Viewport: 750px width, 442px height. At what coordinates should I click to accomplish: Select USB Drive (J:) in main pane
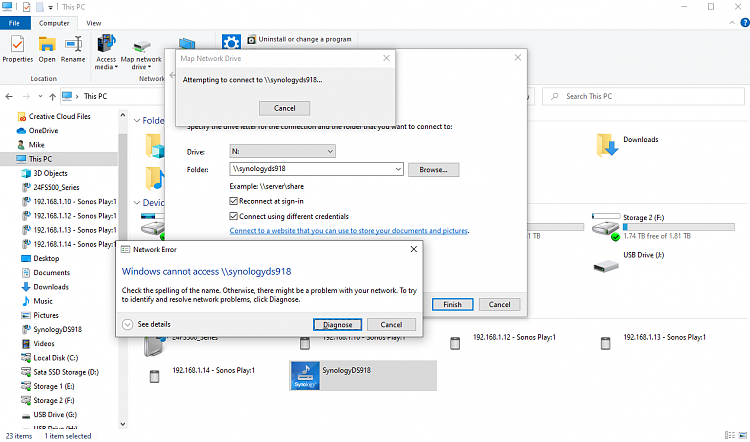pos(628,262)
